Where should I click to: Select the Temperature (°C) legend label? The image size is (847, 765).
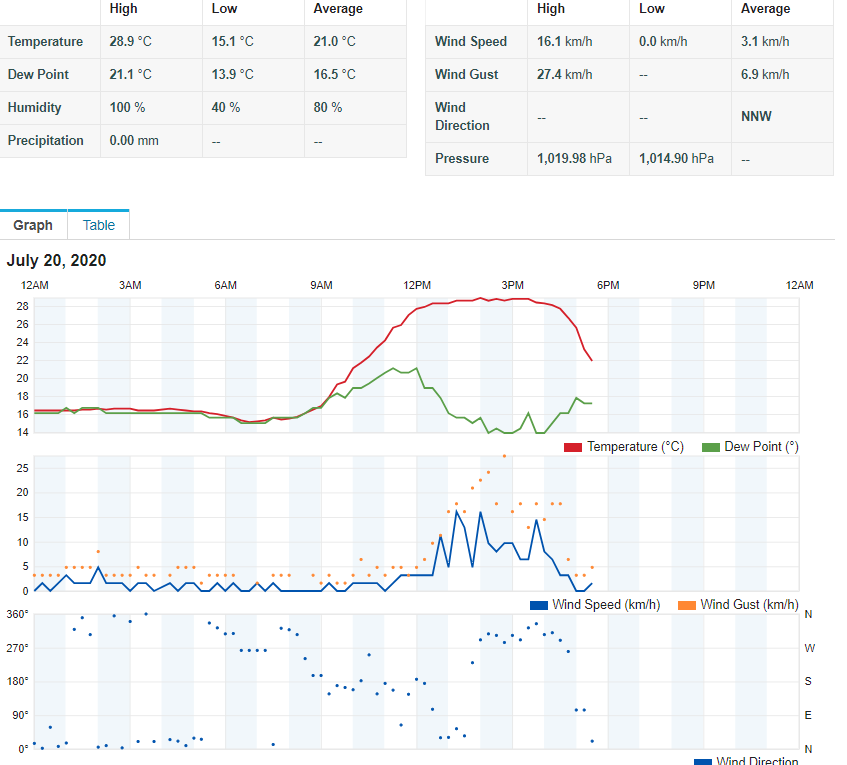(635, 447)
